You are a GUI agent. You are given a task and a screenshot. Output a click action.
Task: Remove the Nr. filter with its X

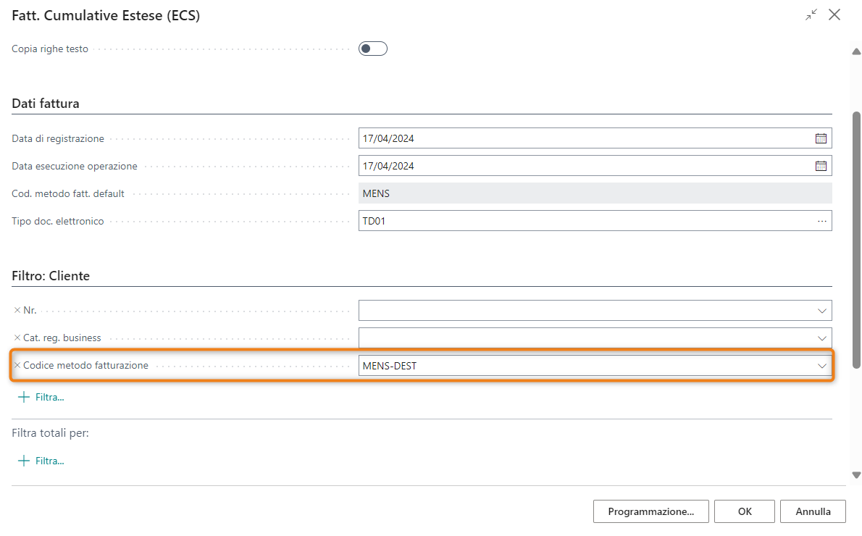coord(17,311)
